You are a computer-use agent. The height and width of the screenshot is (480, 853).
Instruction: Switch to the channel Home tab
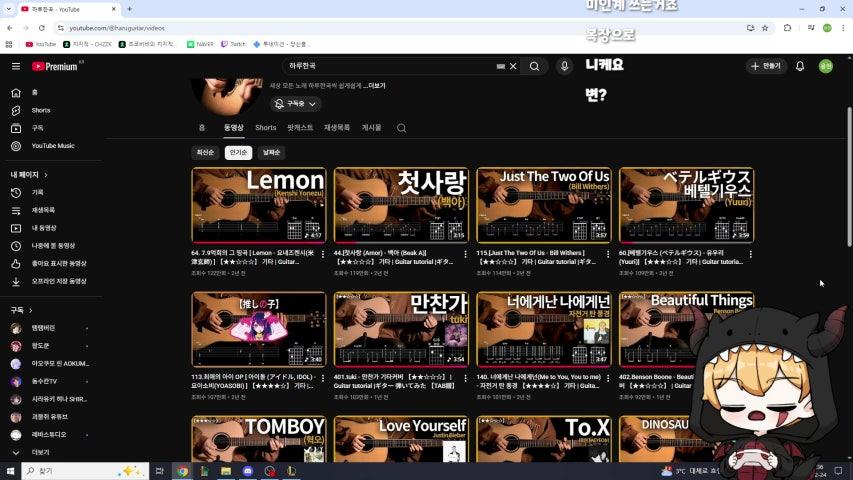tap(202, 128)
